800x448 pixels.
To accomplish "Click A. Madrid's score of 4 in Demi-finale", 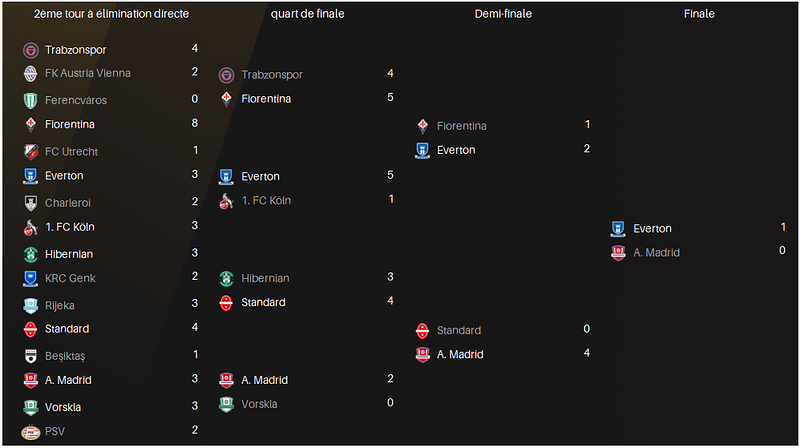I will click(587, 353).
